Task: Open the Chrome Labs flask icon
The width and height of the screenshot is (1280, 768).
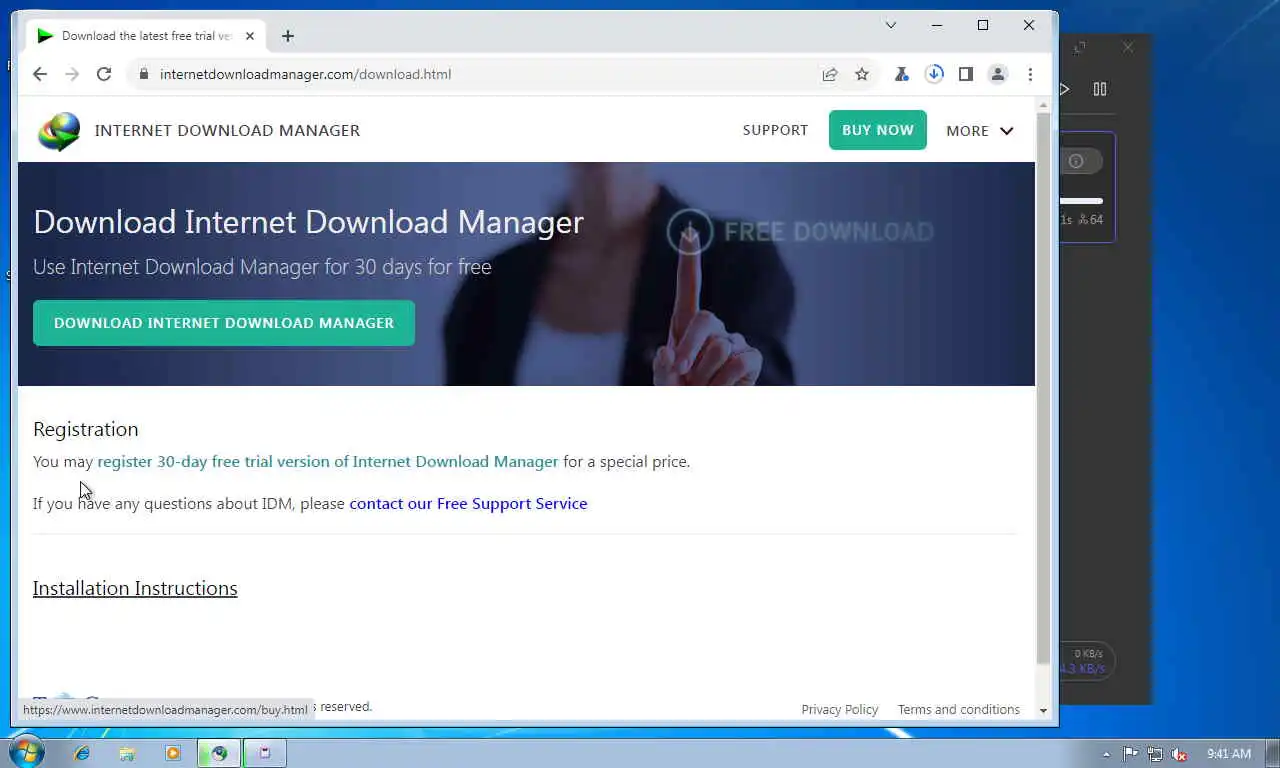Action: tap(902, 74)
